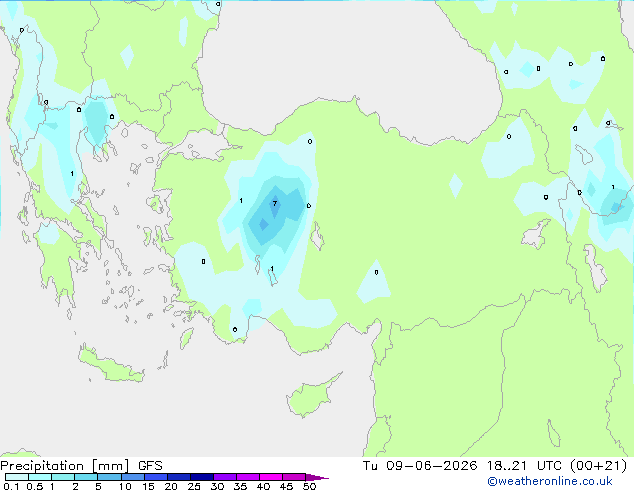Click the legend label "30"

tap(217, 486)
